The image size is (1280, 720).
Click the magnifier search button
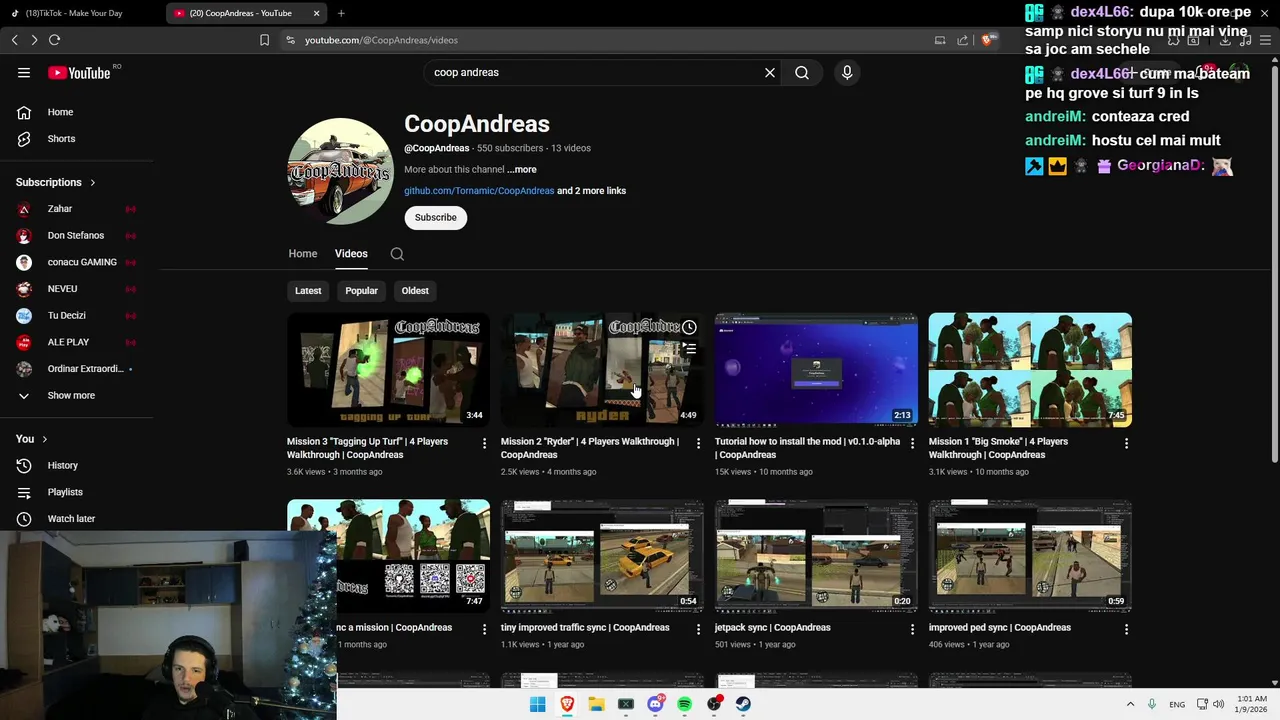pyautogui.click(x=802, y=72)
